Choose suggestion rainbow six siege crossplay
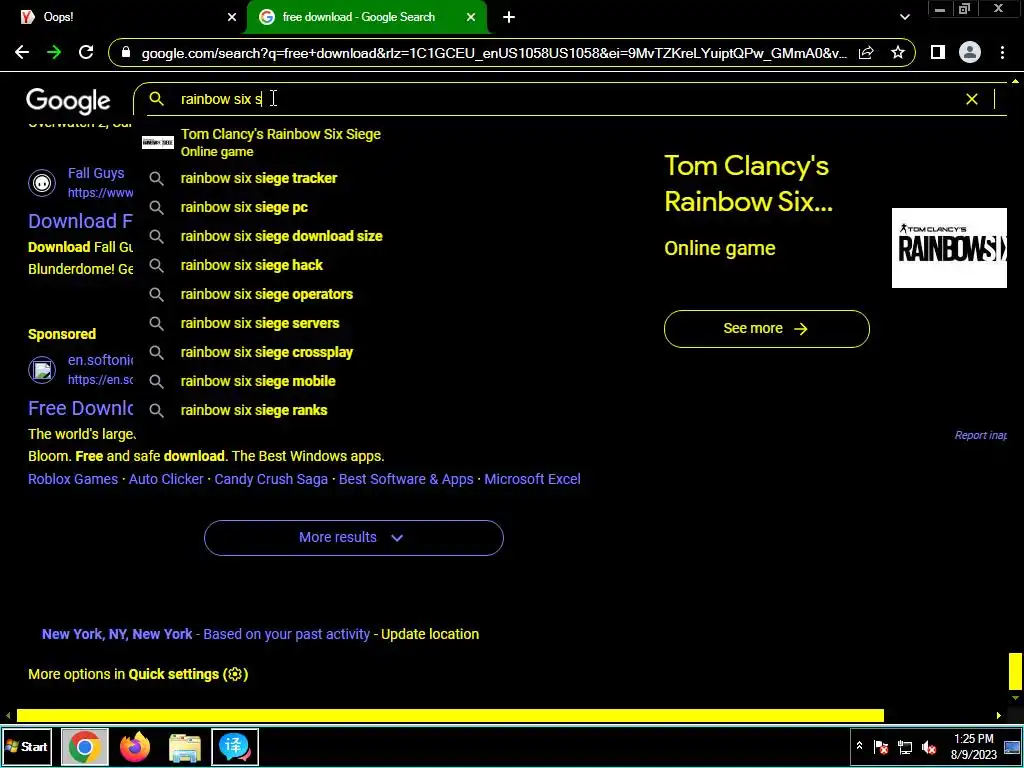The width and height of the screenshot is (1024, 768). [266, 352]
